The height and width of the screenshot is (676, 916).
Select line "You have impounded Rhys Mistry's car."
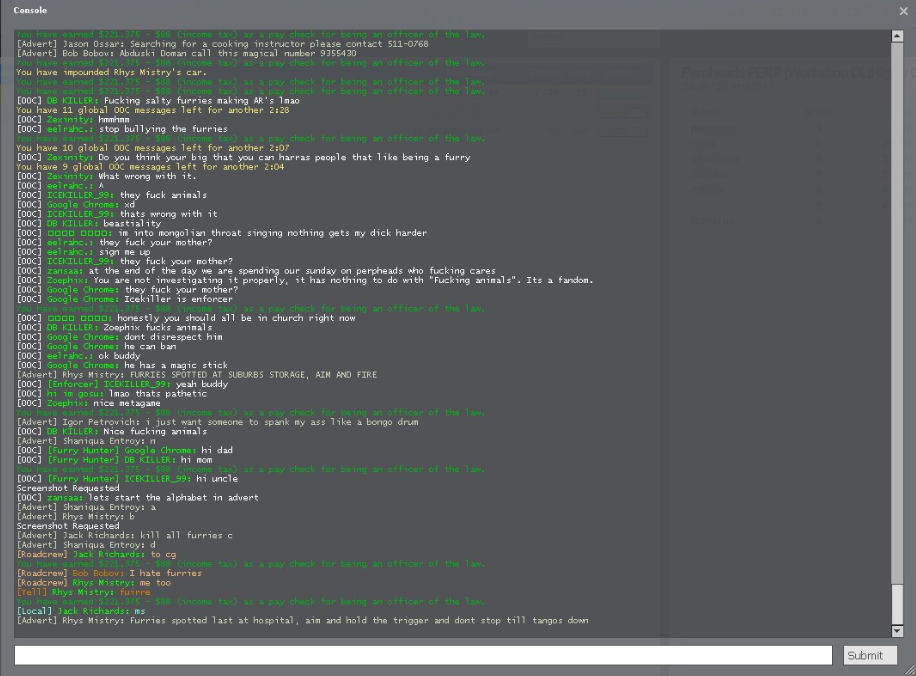pos(112,72)
